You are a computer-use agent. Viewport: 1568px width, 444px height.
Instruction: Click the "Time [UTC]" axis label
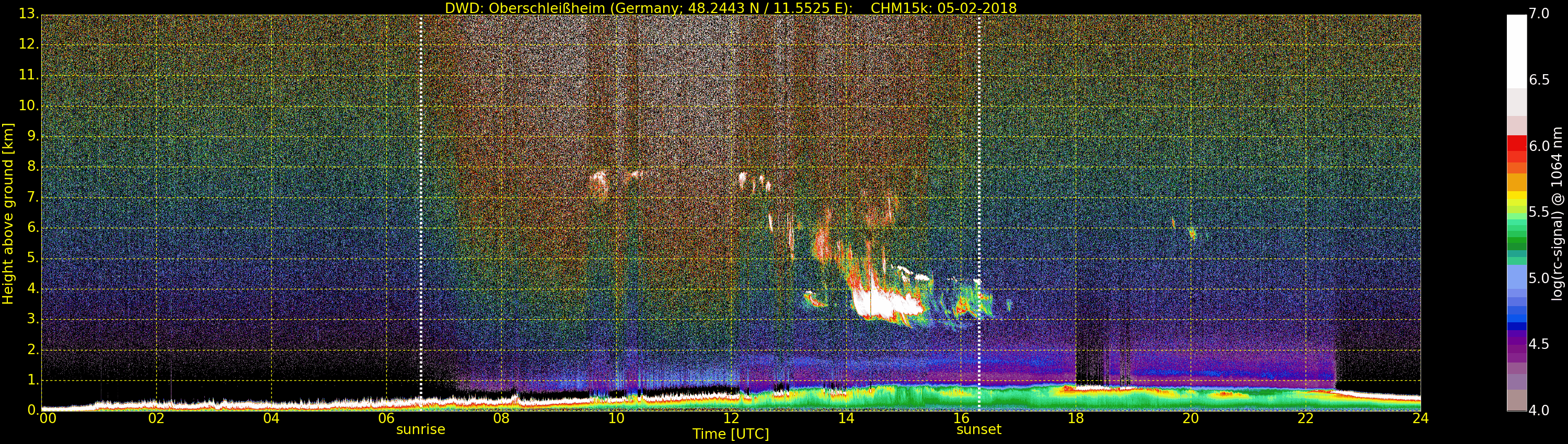(x=731, y=434)
